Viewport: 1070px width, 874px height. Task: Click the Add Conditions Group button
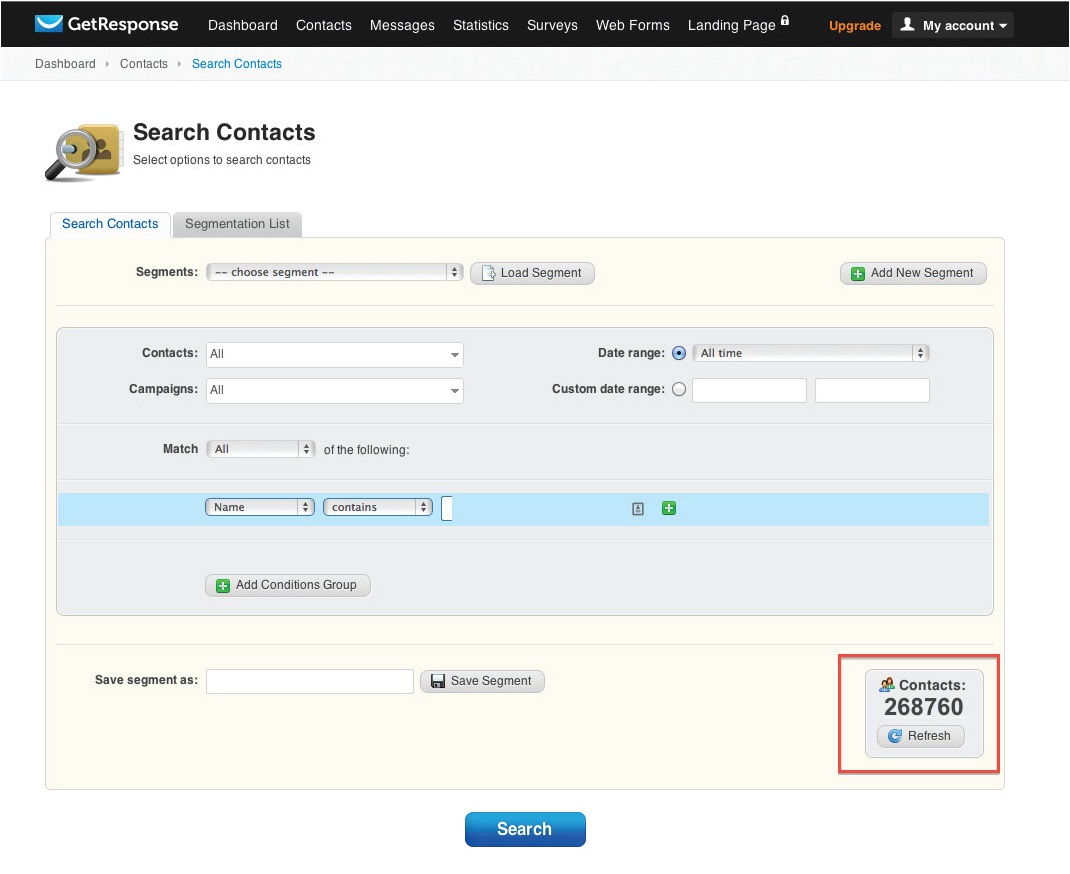287,585
